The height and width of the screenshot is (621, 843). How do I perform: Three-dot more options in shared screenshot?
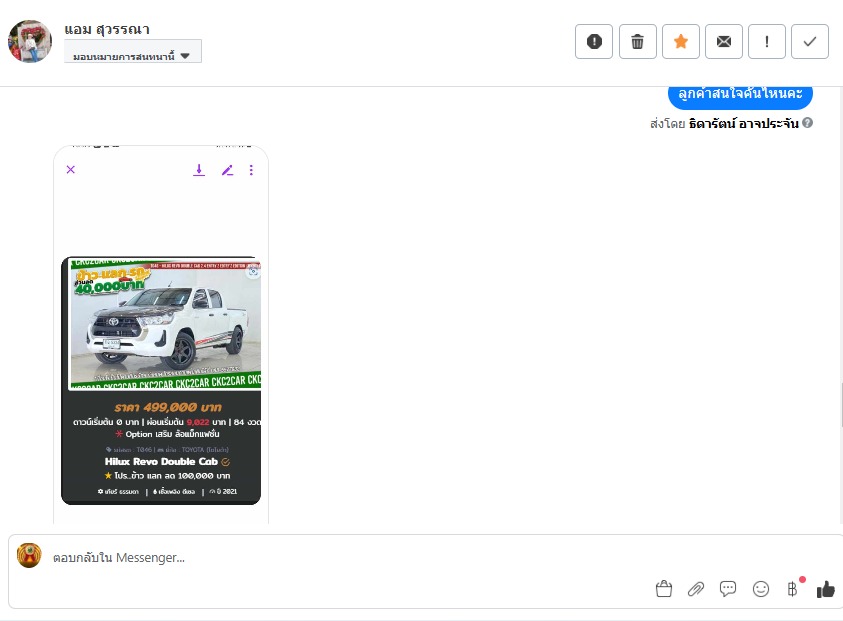251,170
